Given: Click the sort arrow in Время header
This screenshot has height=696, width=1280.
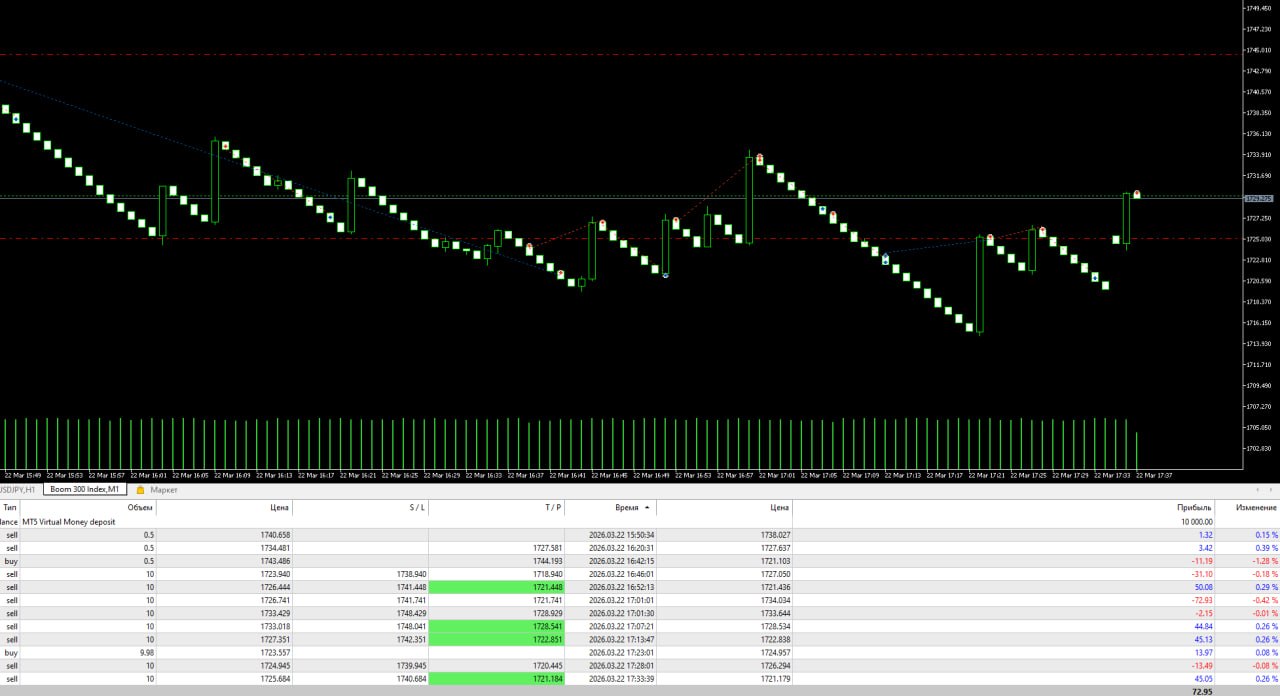Looking at the screenshot, I should [x=646, y=508].
